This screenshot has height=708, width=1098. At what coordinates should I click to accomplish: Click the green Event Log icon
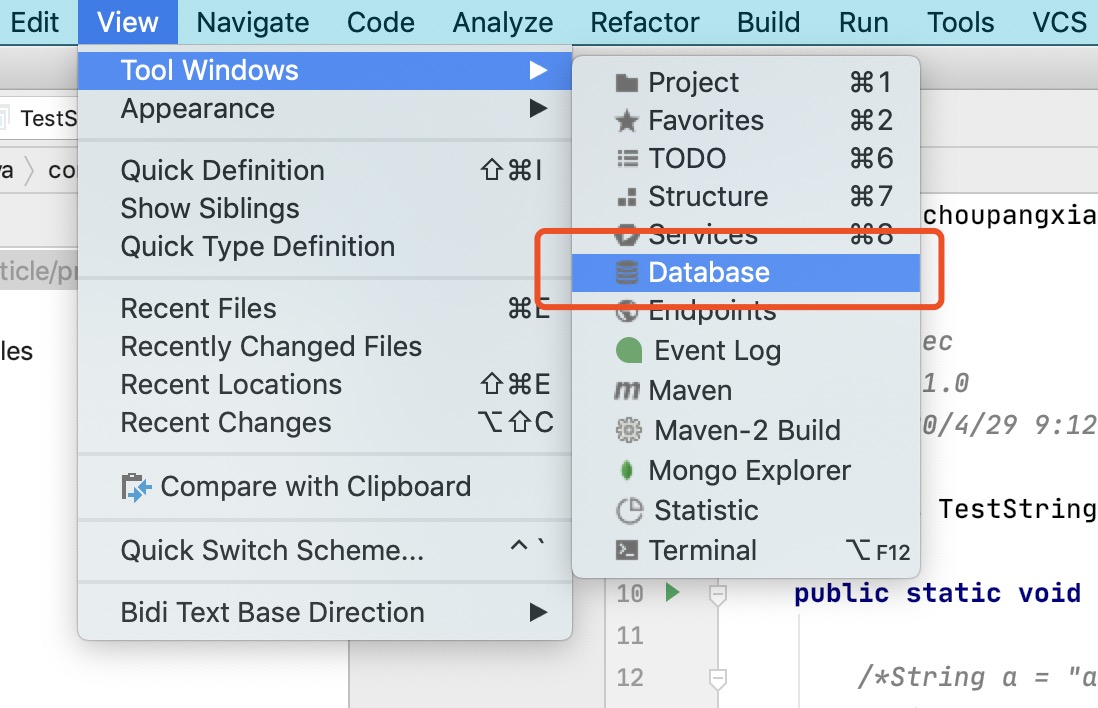pos(629,350)
